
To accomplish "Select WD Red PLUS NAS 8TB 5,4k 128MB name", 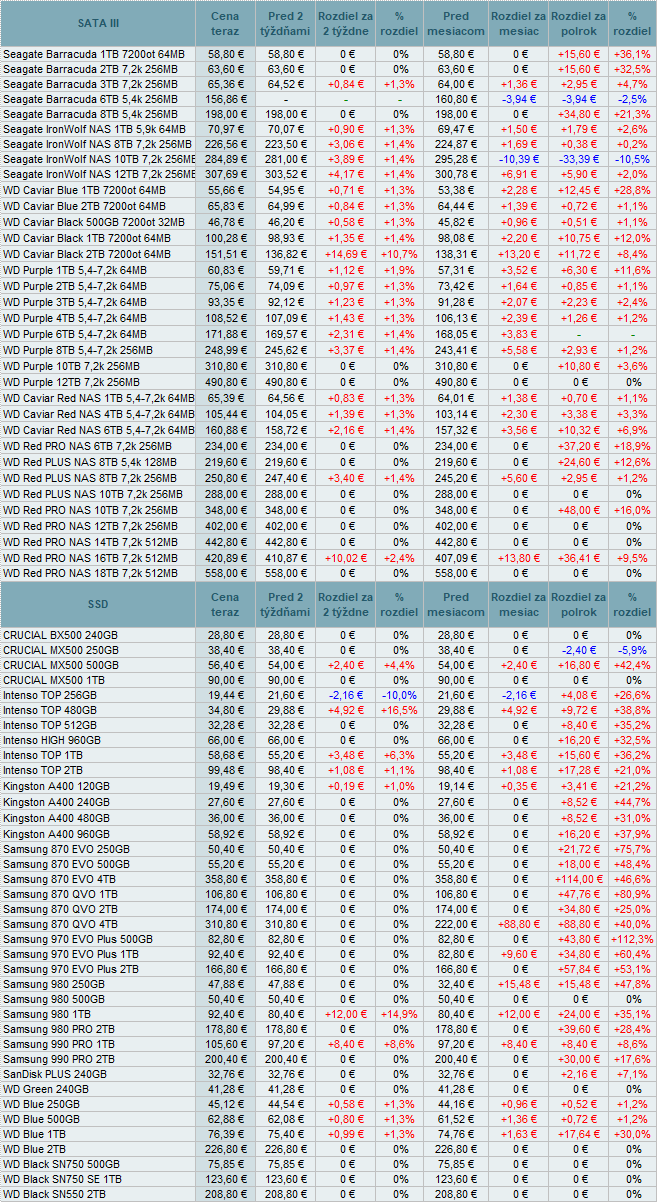I will (92, 462).
